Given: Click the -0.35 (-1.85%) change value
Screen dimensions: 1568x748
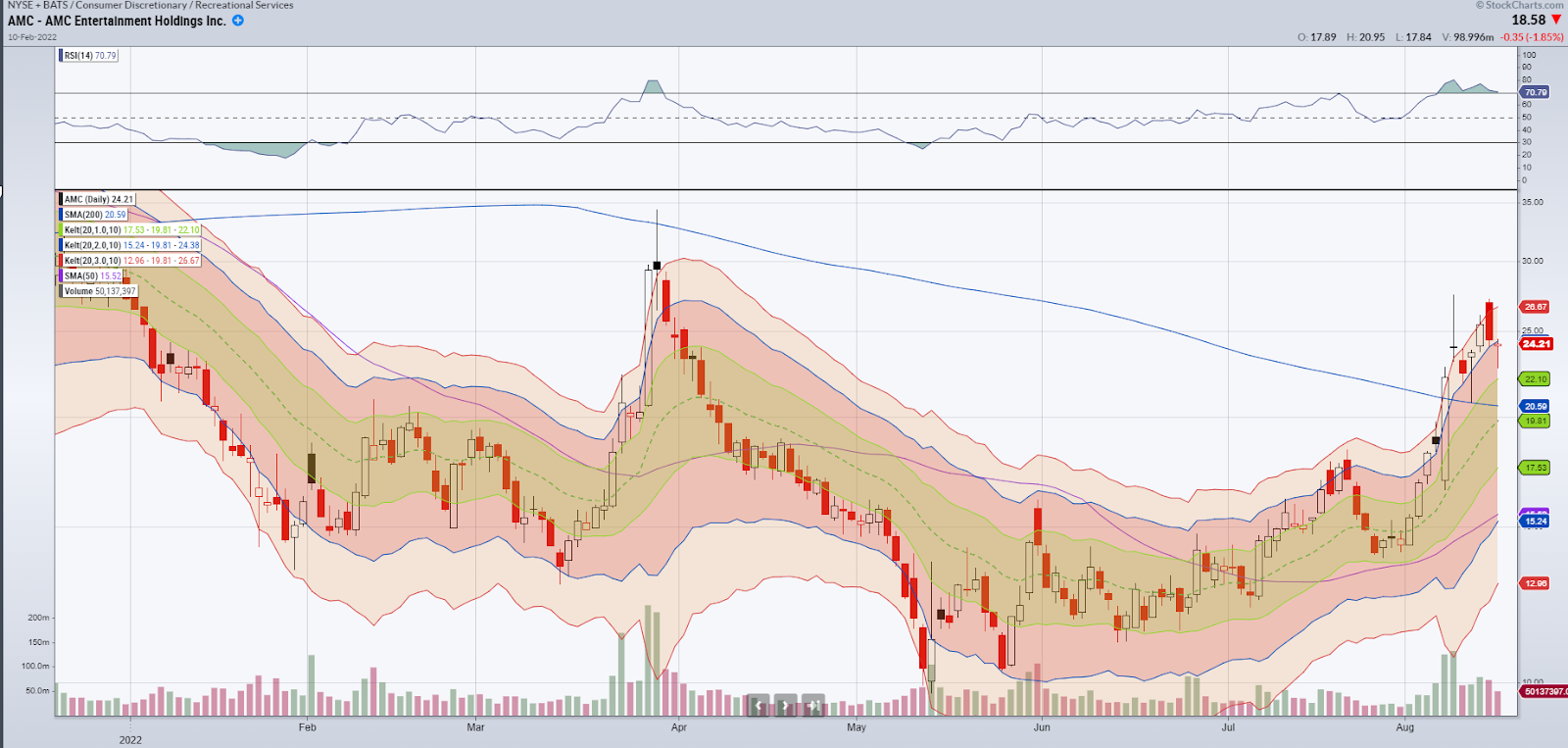Looking at the screenshot, I should tap(1532, 37).
